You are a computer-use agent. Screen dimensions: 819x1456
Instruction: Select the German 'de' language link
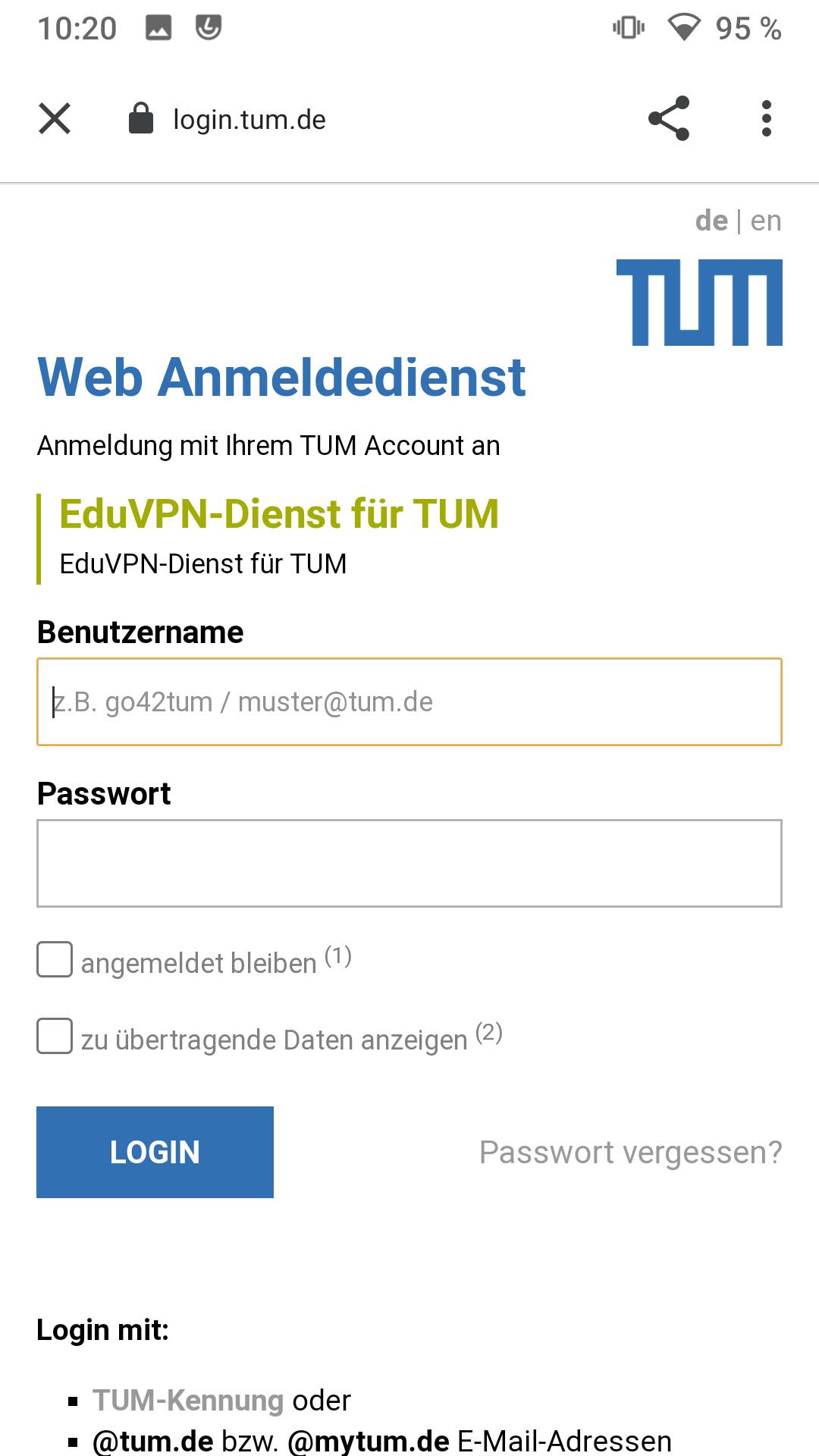click(x=711, y=221)
